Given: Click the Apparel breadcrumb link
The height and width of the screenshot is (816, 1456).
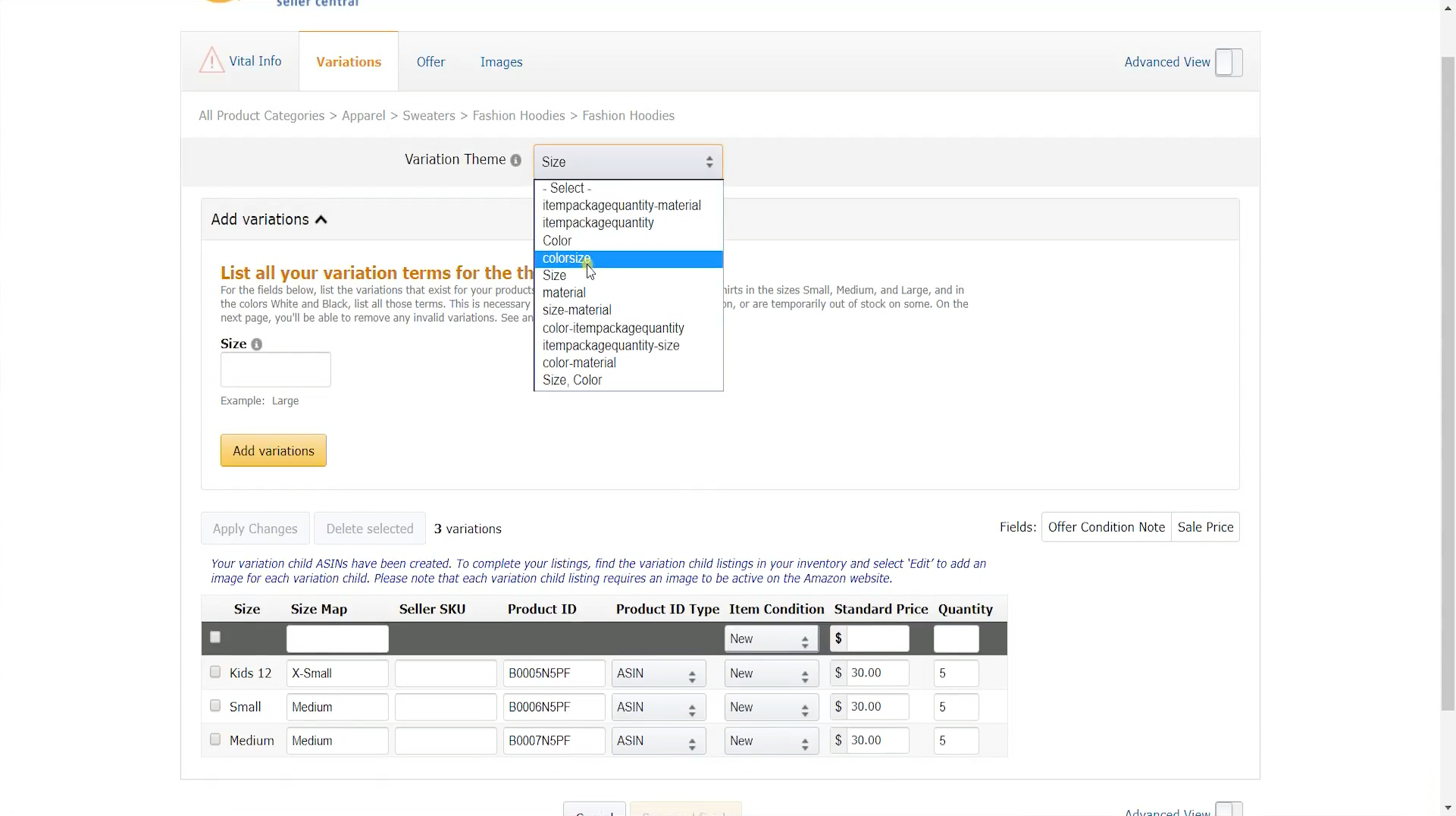Looking at the screenshot, I should 364,116.
